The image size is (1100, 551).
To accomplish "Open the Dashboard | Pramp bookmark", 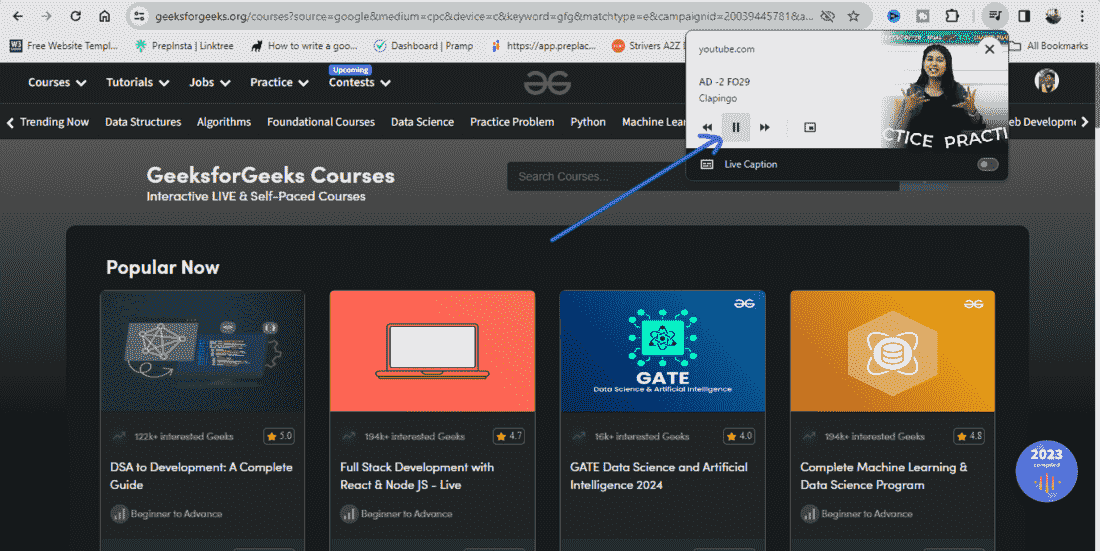I will 424,46.
